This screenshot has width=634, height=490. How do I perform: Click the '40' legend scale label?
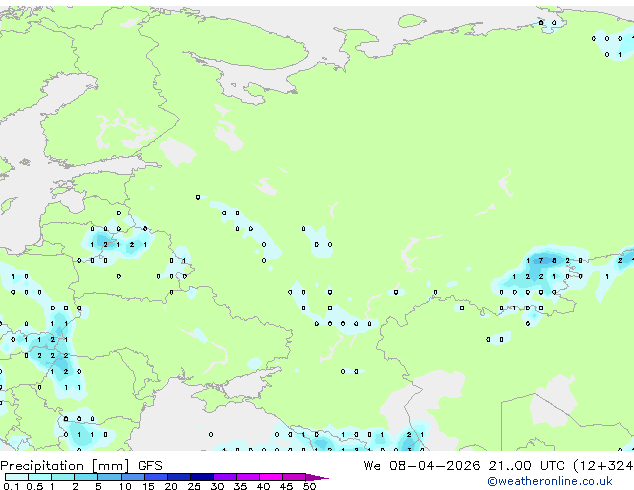pos(264,486)
